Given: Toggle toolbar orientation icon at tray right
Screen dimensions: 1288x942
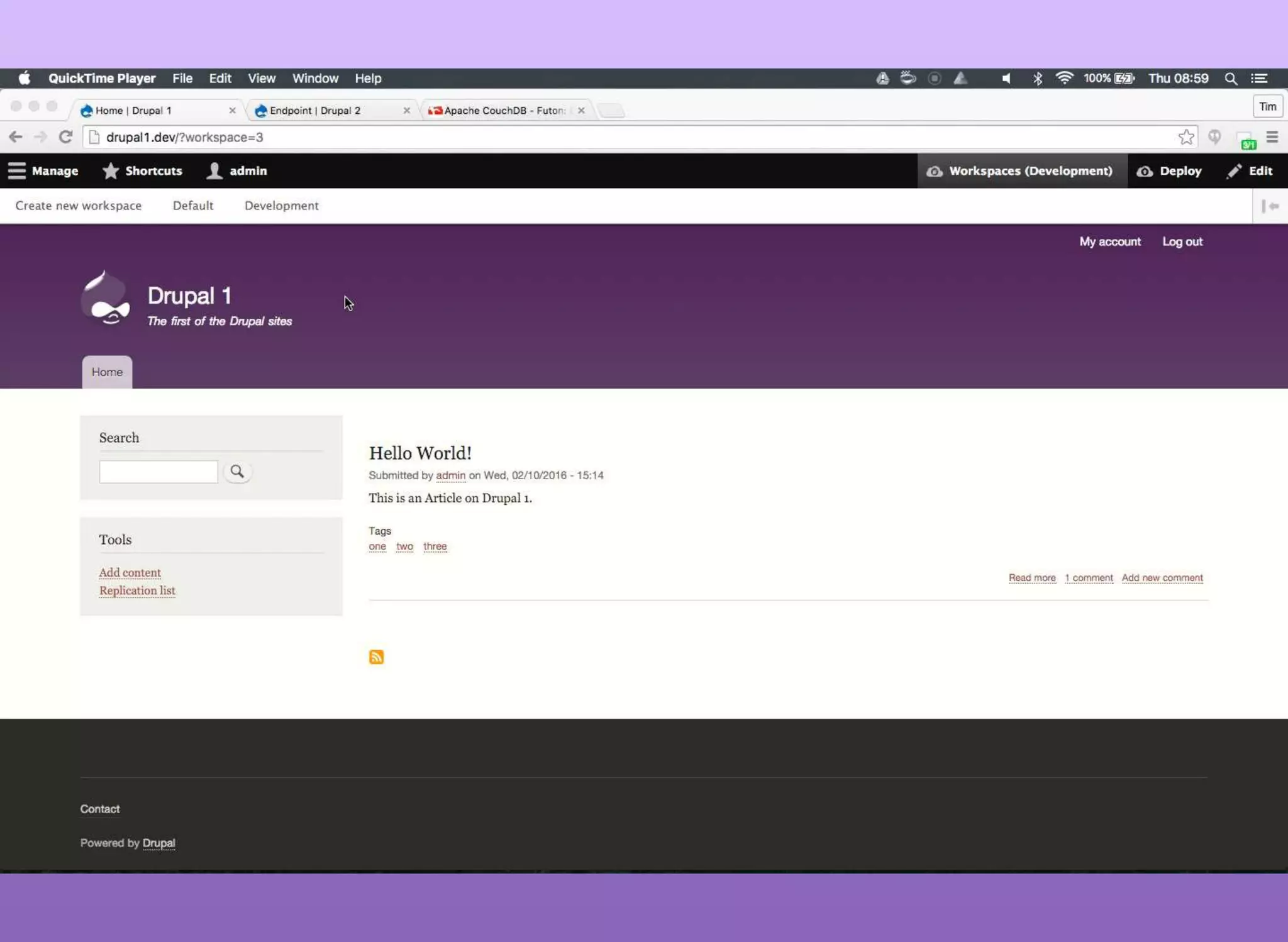Looking at the screenshot, I should pos(1270,206).
